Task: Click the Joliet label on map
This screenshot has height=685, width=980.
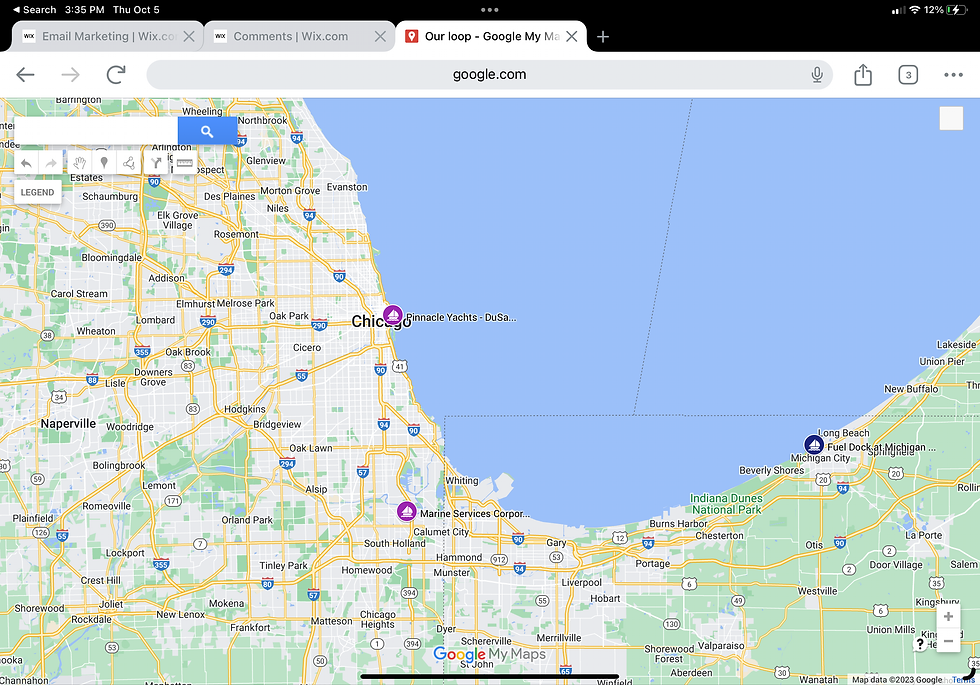Action: [111, 604]
